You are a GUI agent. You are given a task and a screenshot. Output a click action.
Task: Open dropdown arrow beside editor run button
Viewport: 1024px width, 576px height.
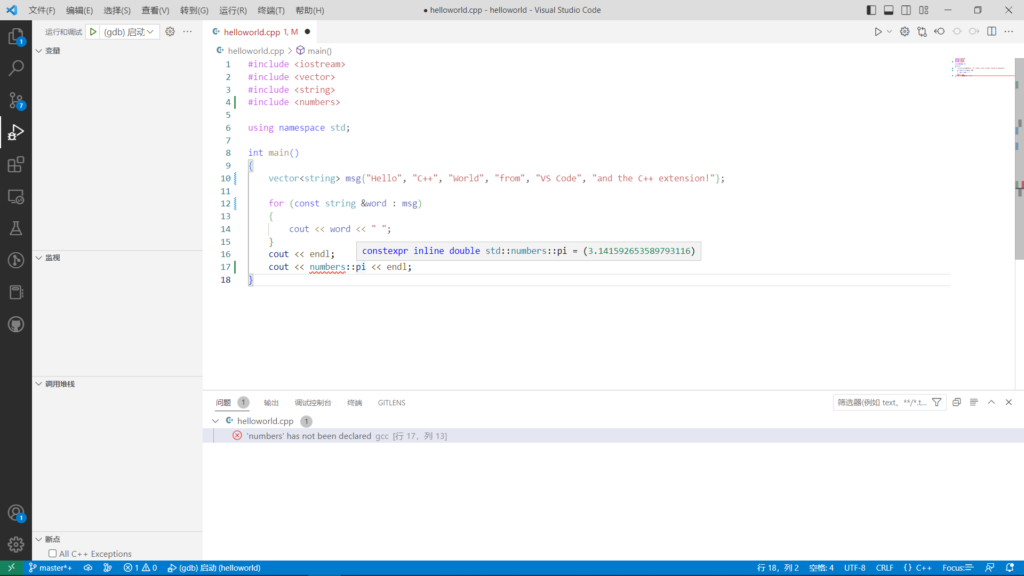pos(889,32)
